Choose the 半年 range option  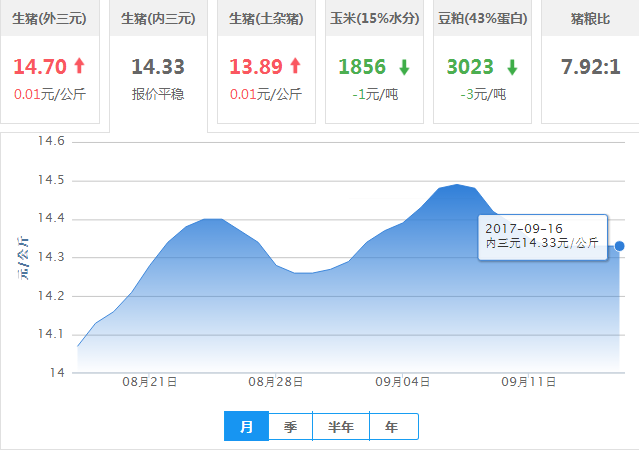341,427
